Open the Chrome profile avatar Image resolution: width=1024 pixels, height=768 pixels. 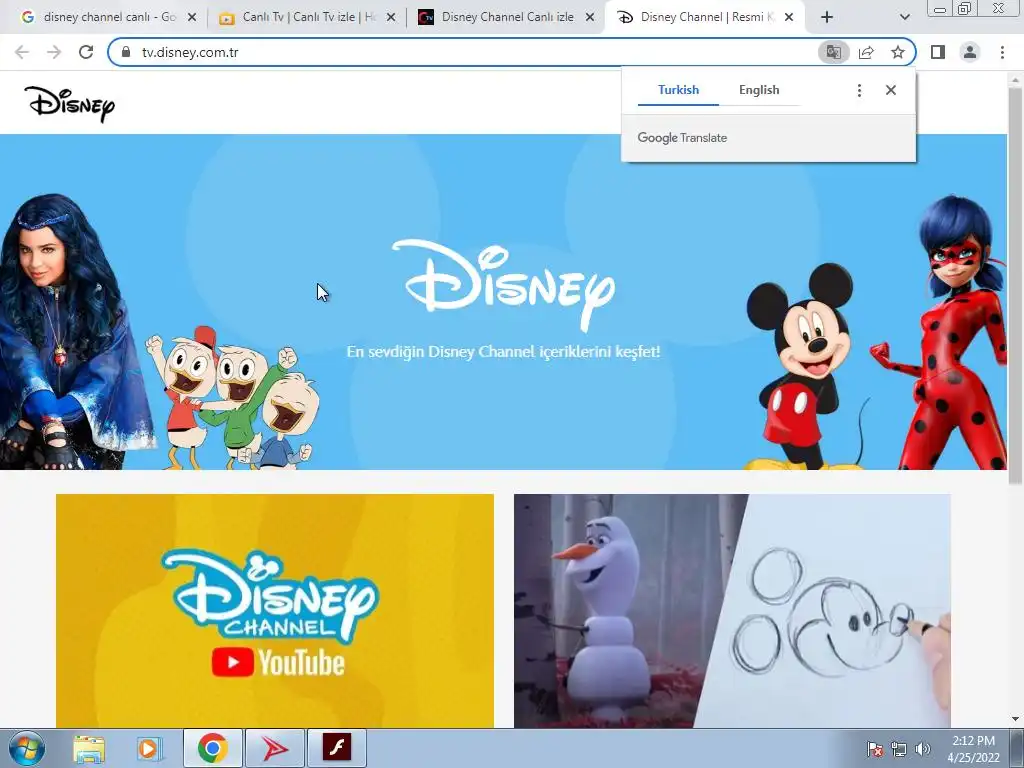point(970,52)
